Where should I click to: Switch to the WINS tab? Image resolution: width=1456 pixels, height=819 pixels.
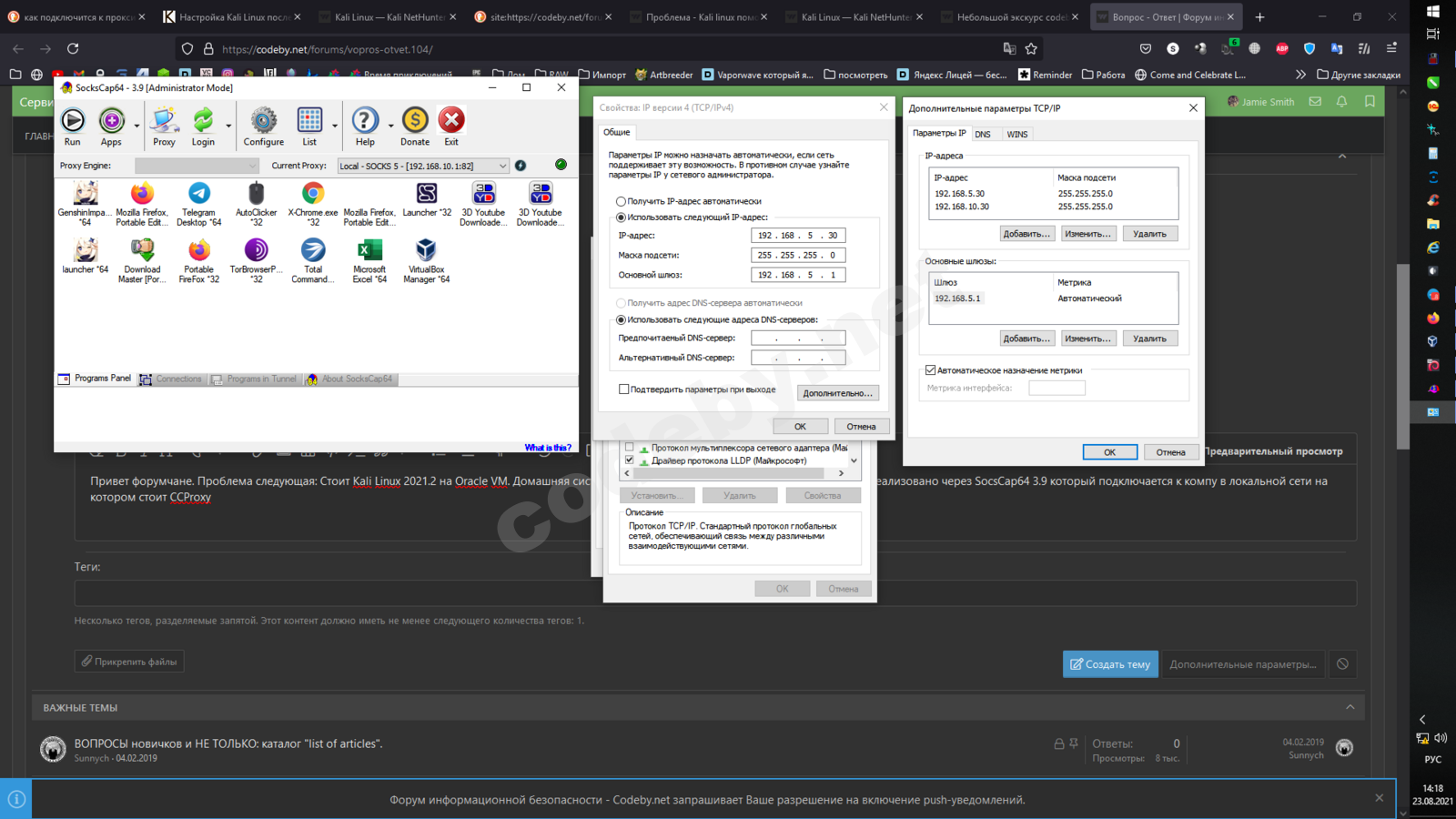coord(1017,134)
